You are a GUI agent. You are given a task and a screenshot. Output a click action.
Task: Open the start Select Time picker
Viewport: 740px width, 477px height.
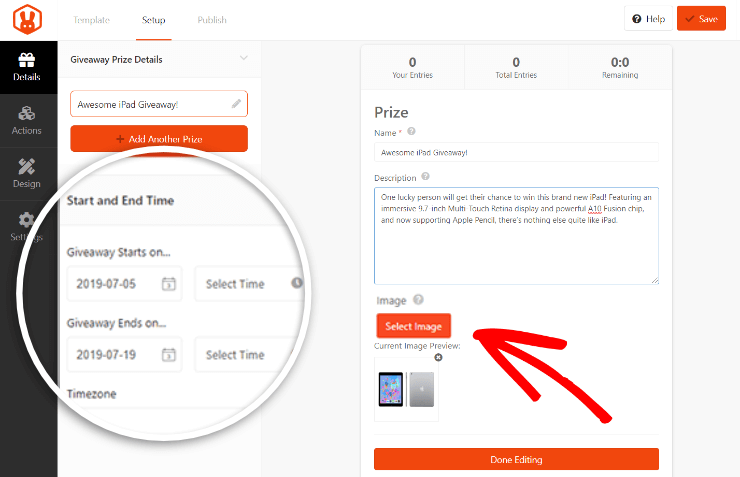click(x=249, y=284)
